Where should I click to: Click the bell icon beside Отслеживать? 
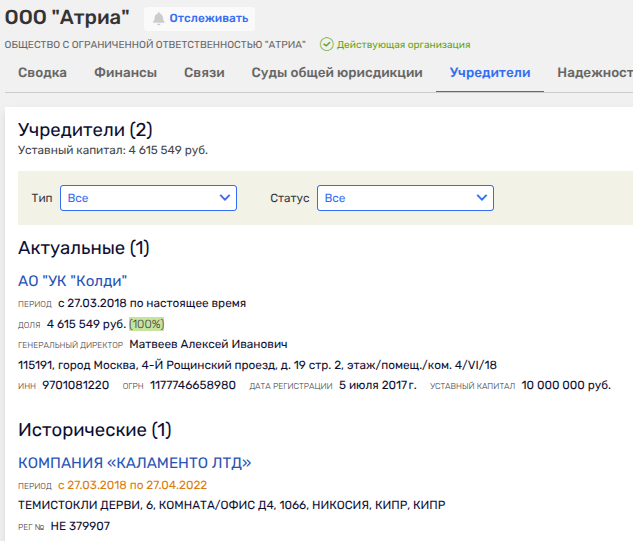click(158, 19)
